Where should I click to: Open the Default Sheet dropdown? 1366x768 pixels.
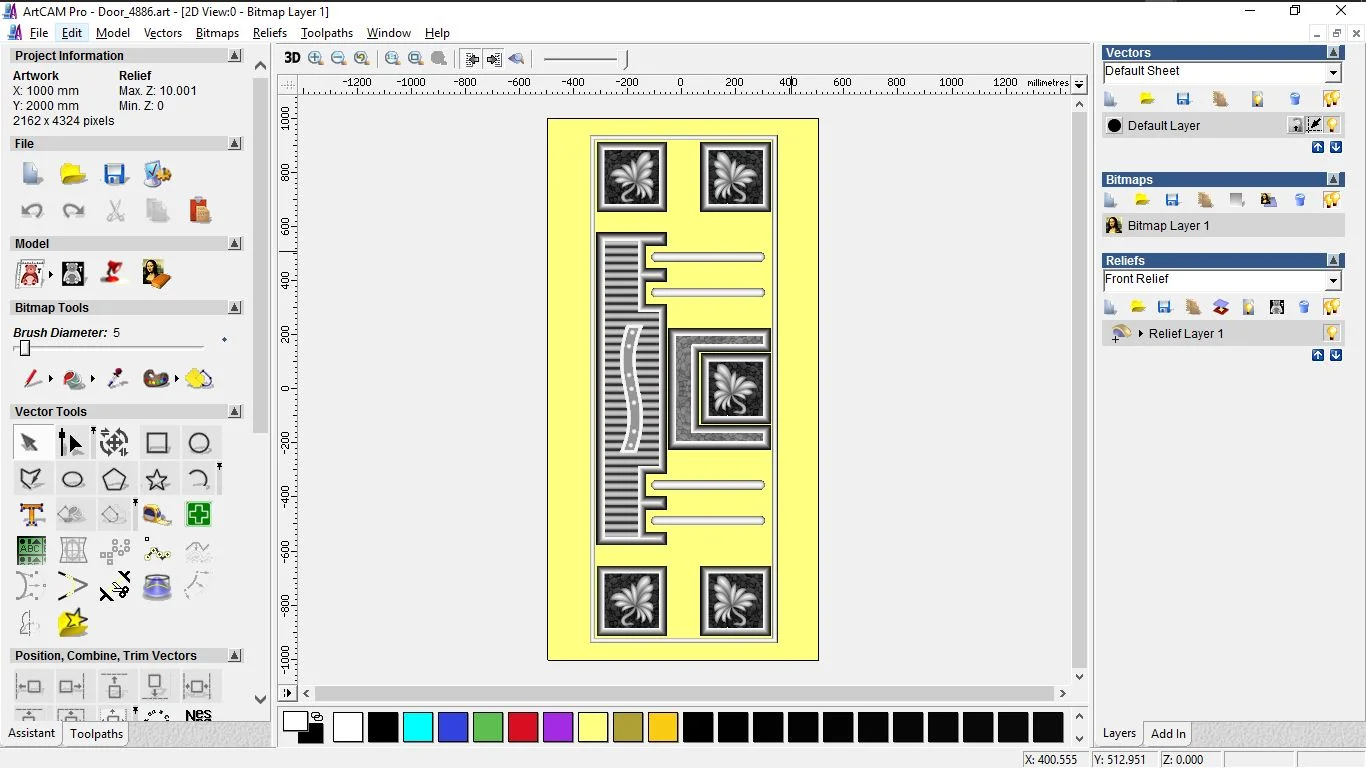pos(1333,73)
